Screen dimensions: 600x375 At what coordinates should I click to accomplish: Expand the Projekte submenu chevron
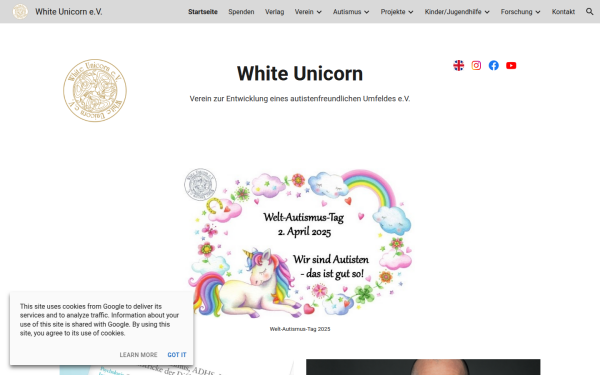411,12
